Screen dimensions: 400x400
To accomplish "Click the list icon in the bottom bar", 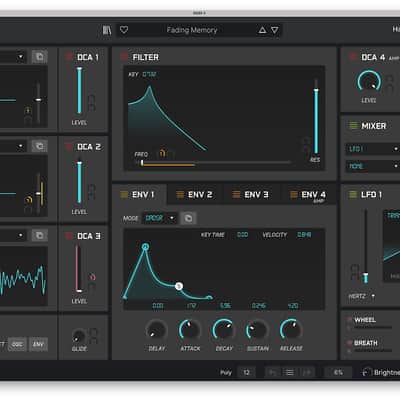I will 290,372.
